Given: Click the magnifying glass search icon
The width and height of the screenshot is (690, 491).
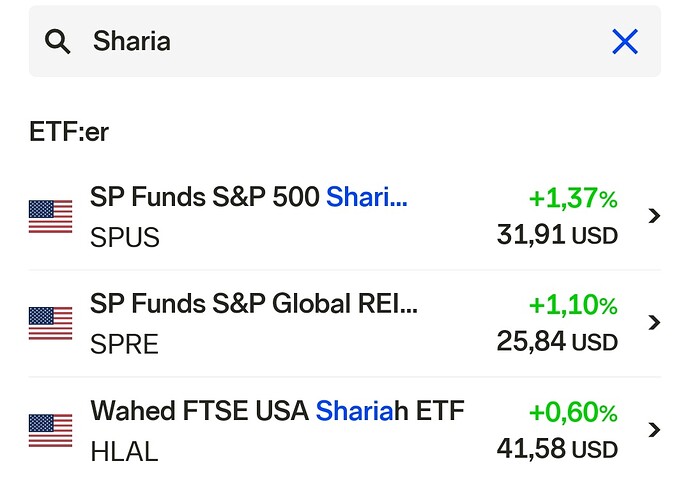Looking at the screenshot, I should pyautogui.click(x=59, y=42).
